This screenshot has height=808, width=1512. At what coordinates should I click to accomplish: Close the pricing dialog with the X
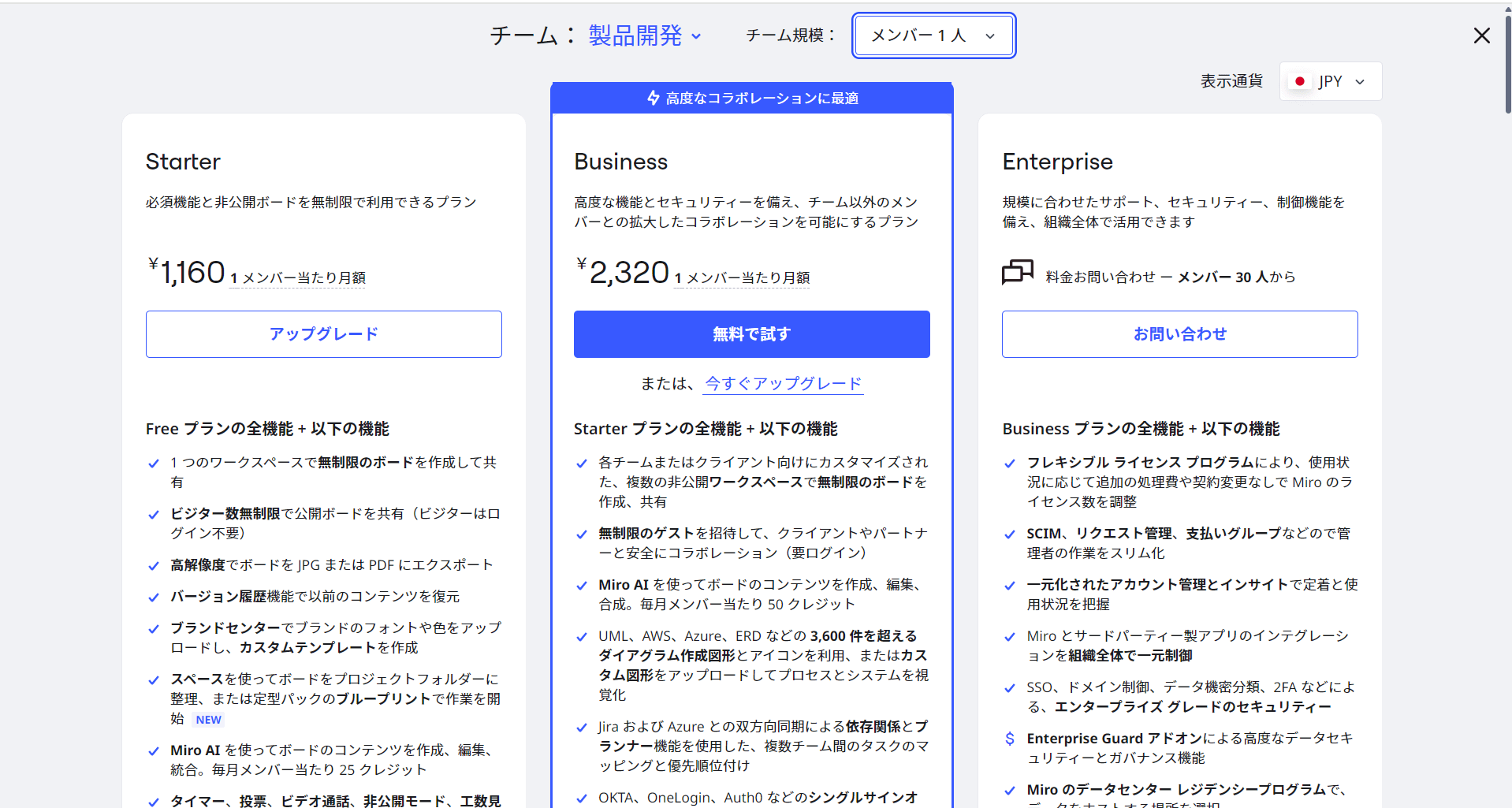(1481, 35)
